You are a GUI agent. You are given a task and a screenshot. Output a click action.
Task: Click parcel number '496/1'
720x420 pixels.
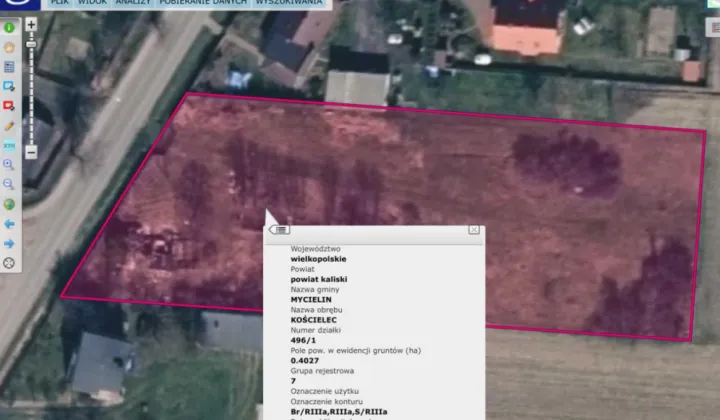[303, 340]
